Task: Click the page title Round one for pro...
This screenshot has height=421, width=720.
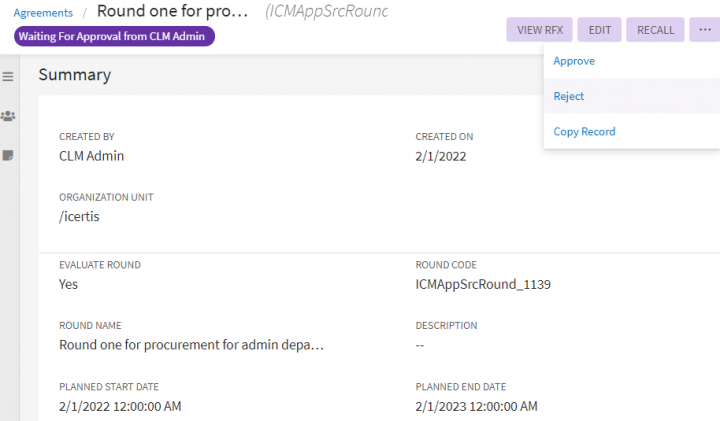Action: point(173,13)
